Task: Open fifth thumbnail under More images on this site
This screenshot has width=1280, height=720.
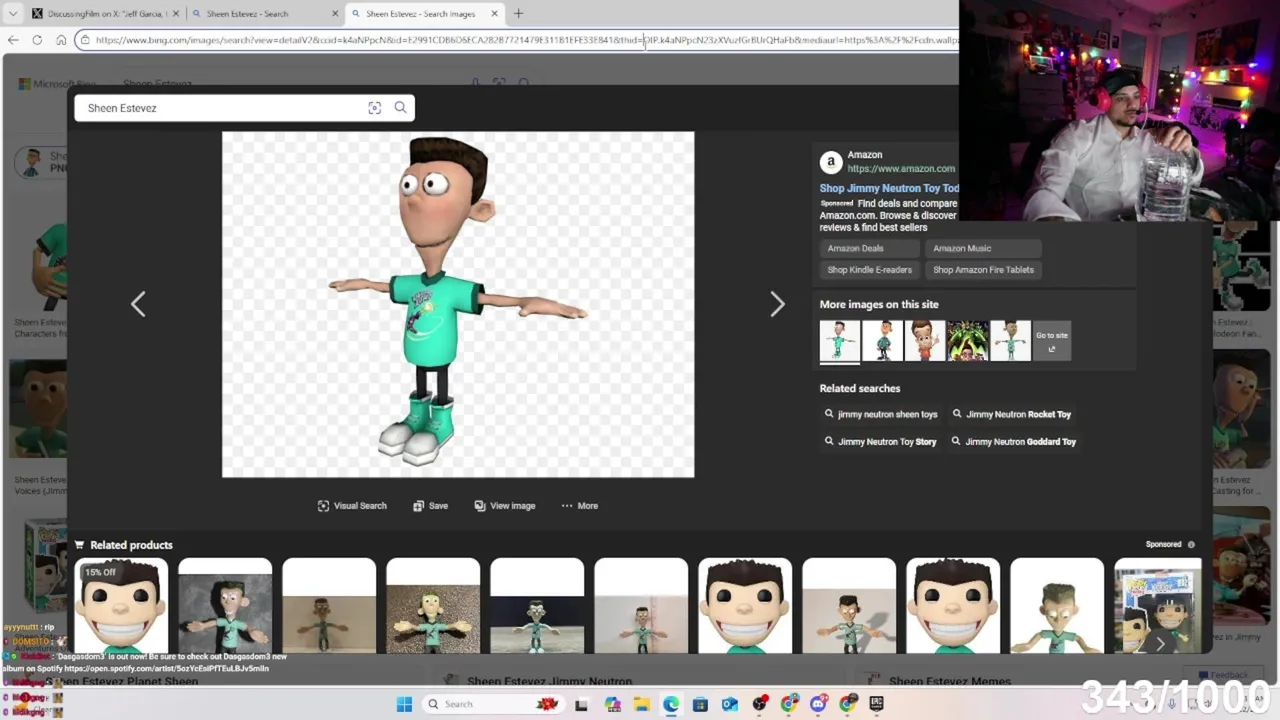Action: [1011, 340]
